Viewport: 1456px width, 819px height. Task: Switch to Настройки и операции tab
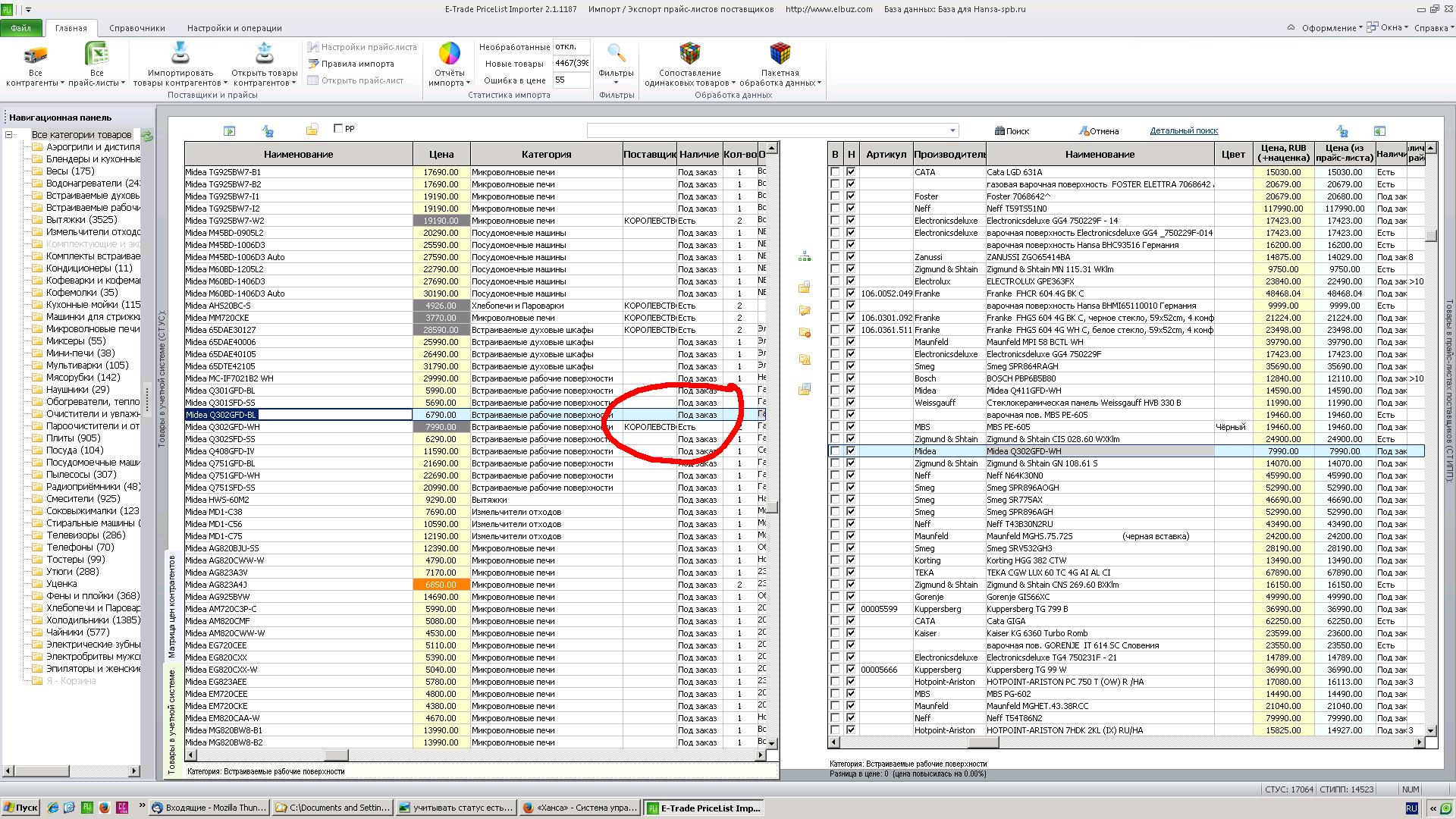(x=234, y=28)
